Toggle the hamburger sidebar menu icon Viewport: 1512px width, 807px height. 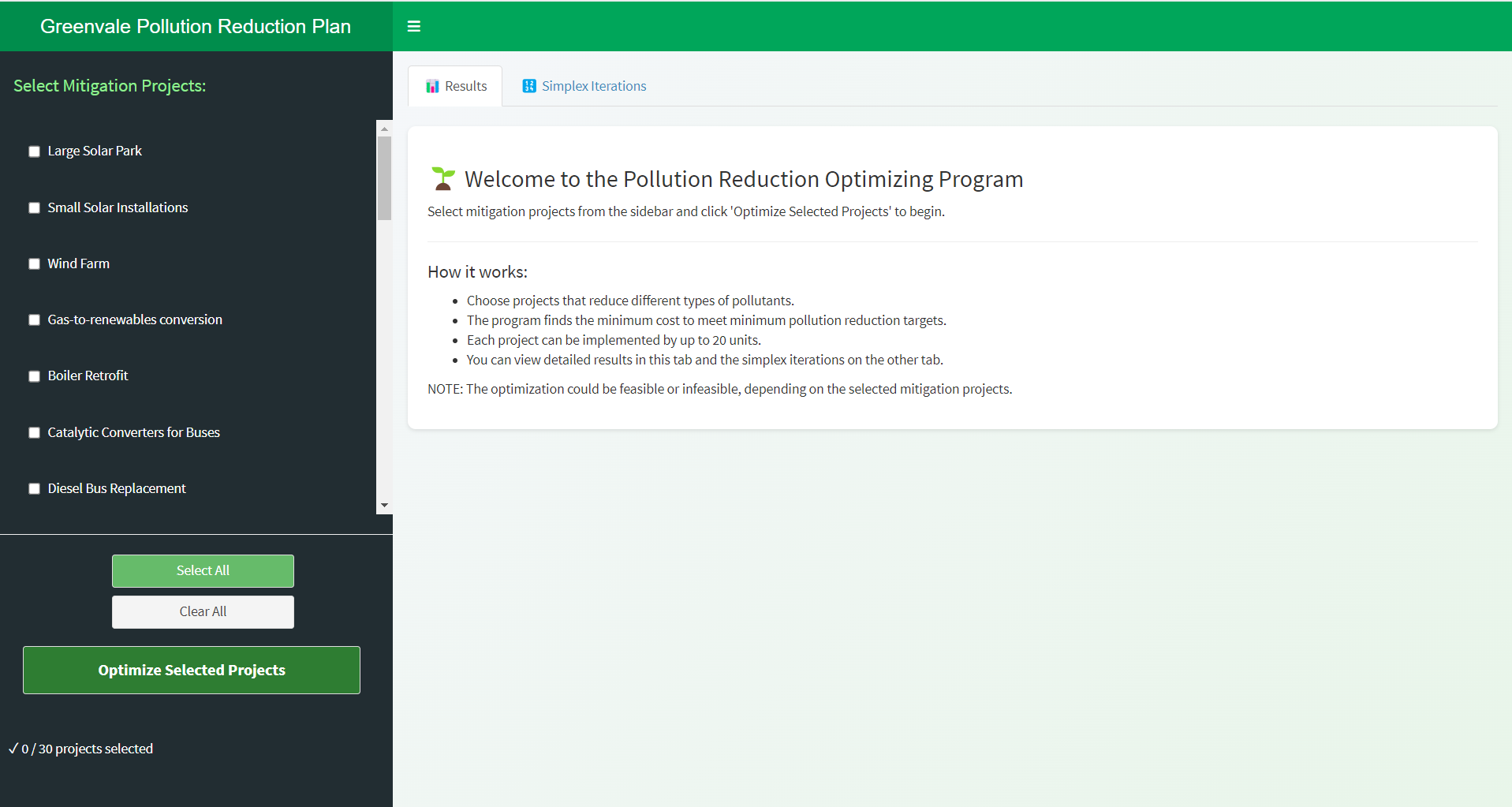coord(413,26)
